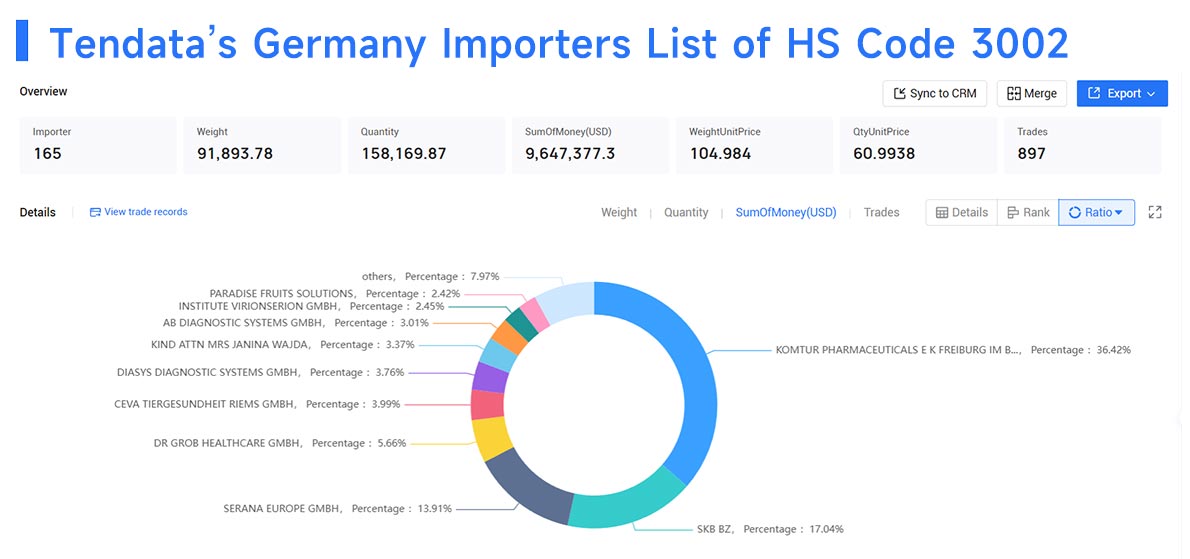Click the DR GROB HEALTHCARE GMBH label
Viewport: 1190px width, 559px height.
[279, 443]
